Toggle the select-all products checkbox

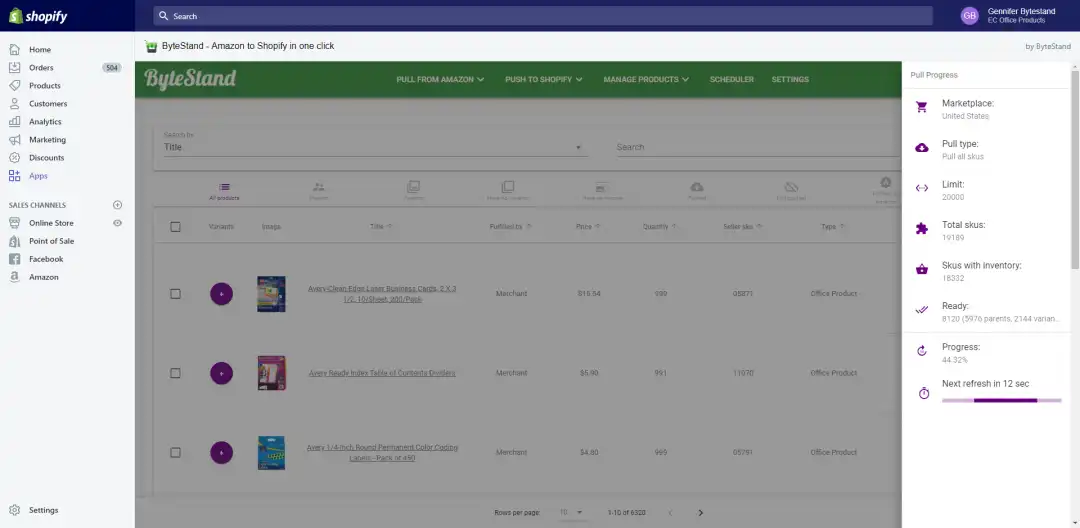click(x=176, y=226)
